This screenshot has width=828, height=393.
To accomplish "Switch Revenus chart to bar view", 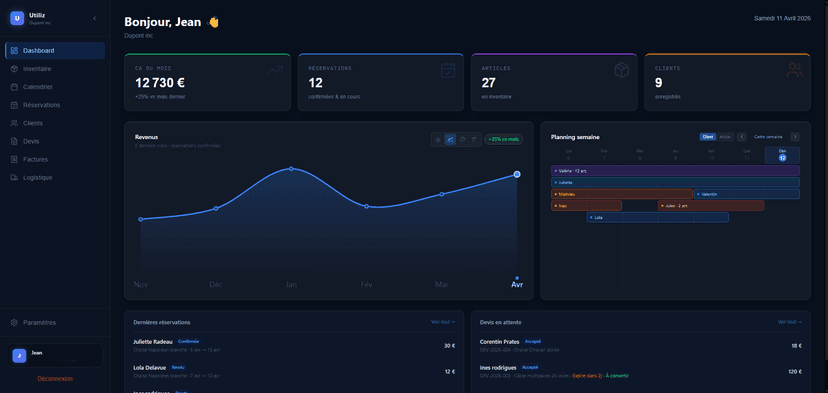I will (438, 139).
